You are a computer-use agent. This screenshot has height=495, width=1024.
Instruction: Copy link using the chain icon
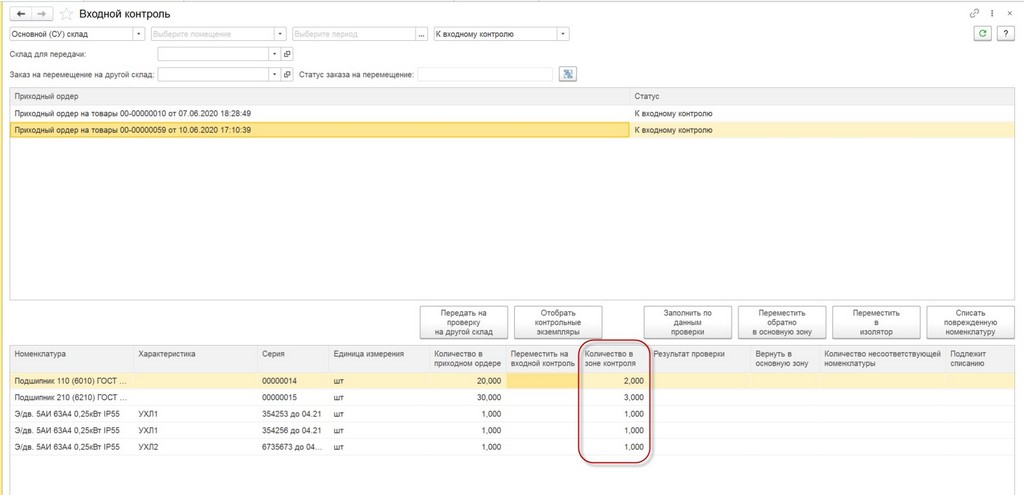(974, 13)
